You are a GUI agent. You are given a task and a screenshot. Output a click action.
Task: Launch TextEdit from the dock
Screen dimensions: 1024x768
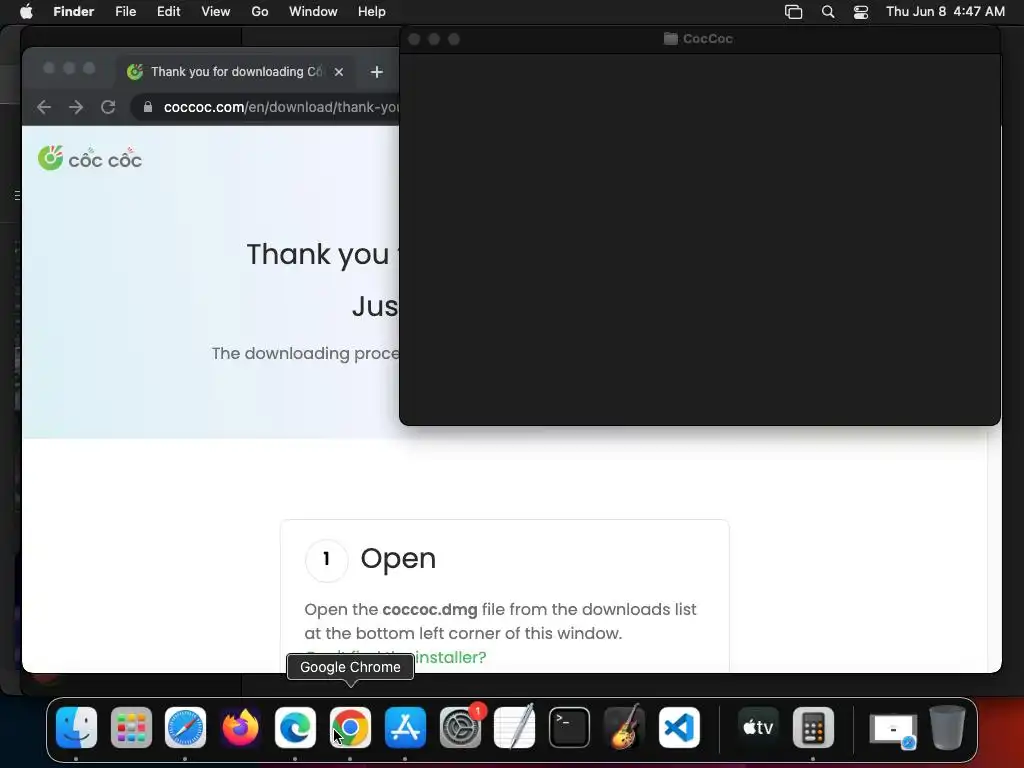click(x=515, y=727)
